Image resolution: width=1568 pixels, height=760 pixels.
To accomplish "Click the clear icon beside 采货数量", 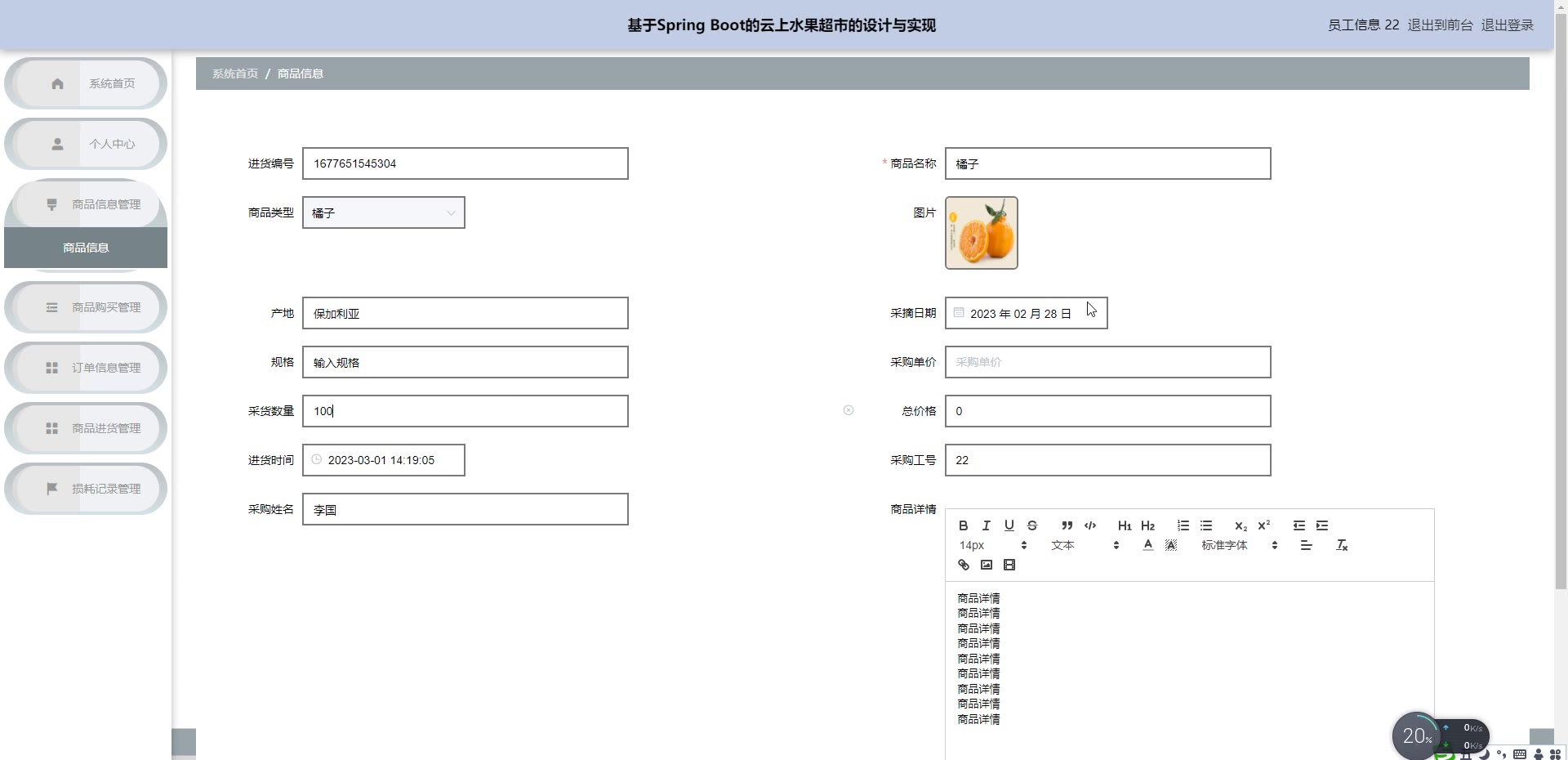I will click(849, 410).
